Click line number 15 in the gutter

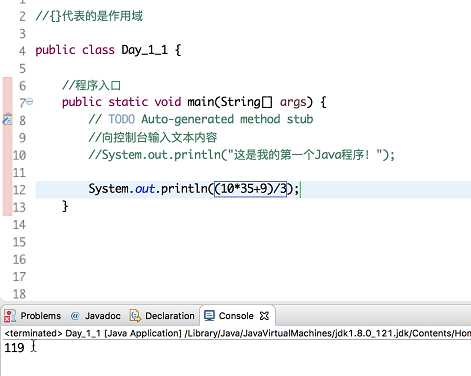tap(19, 242)
